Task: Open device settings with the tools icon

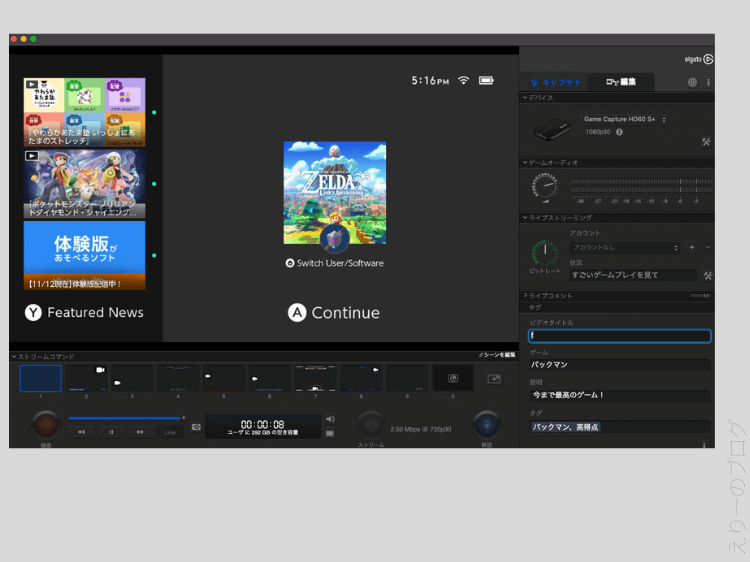Action: click(x=706, y=142)
